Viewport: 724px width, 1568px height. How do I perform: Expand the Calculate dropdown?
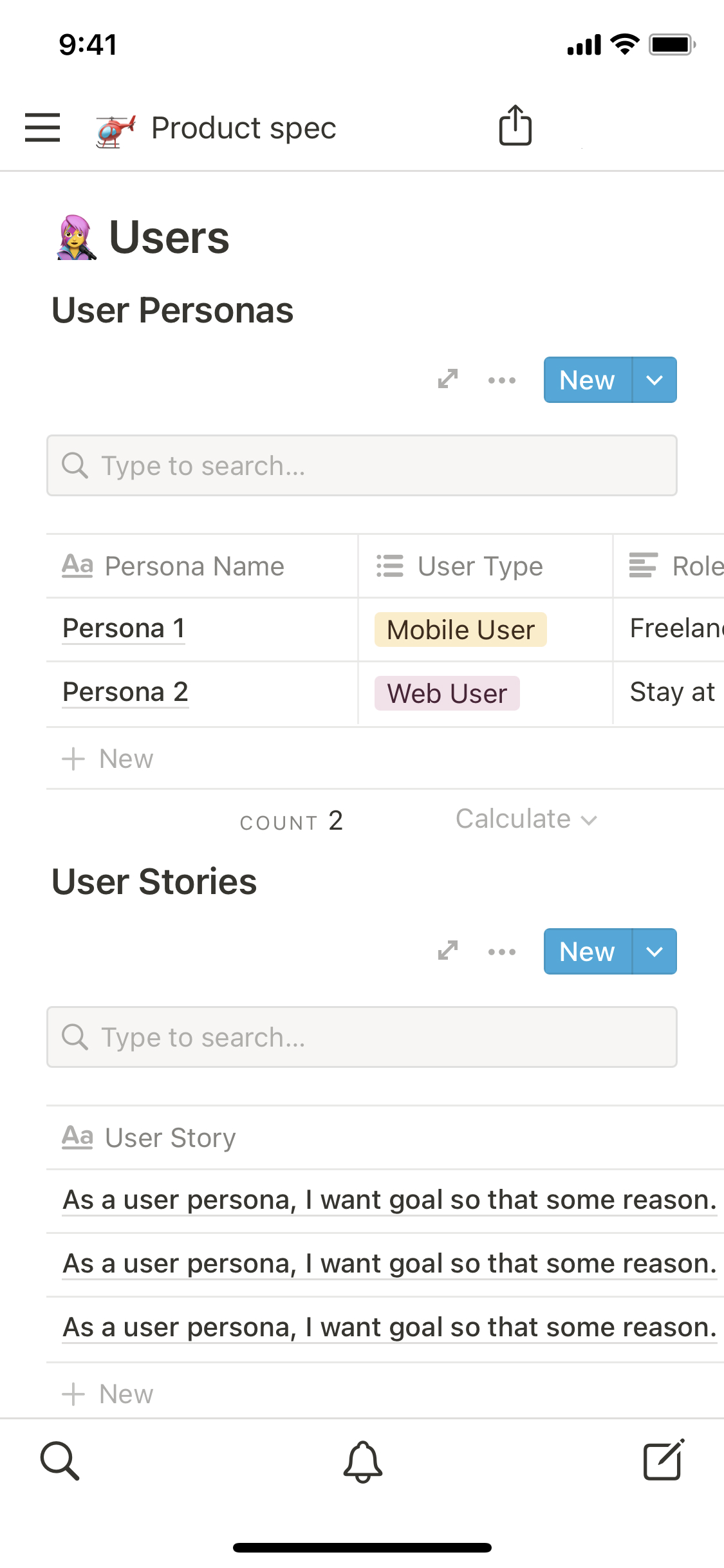pyautogui.click(x=526, y=819)
